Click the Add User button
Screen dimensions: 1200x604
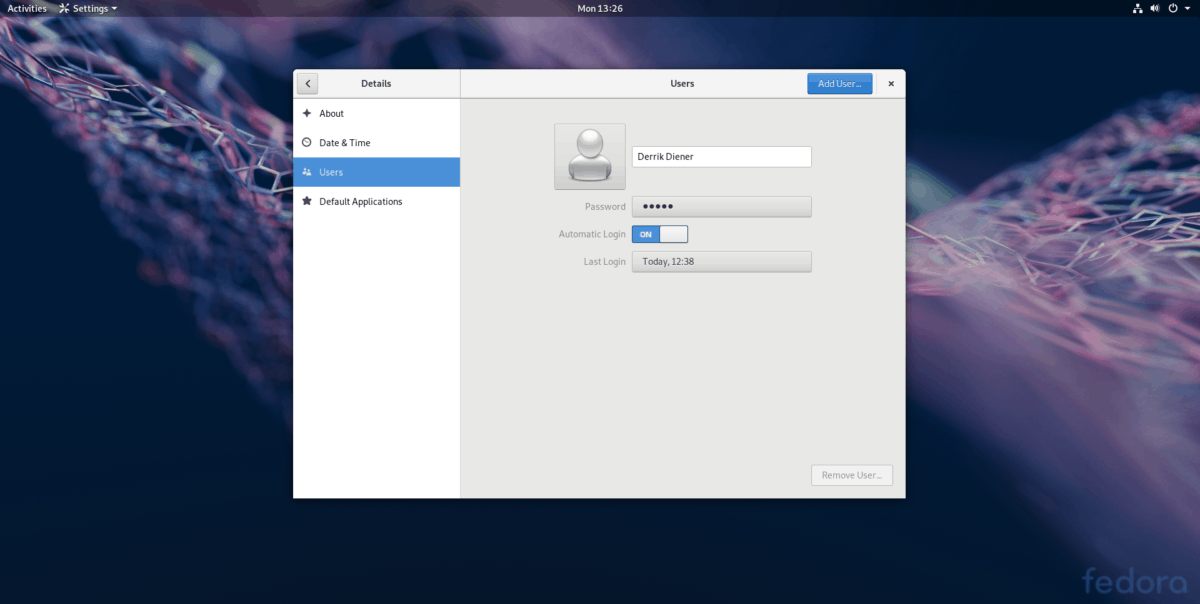coord(839,83)
